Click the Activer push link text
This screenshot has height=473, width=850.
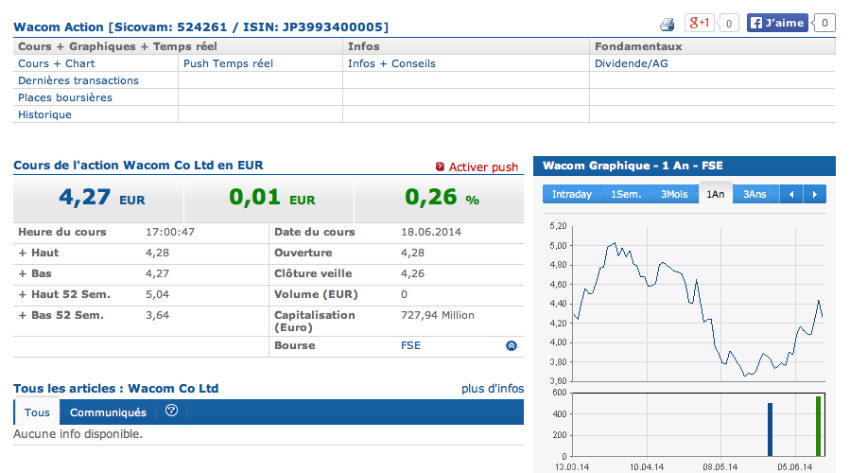tap(483, 167)
